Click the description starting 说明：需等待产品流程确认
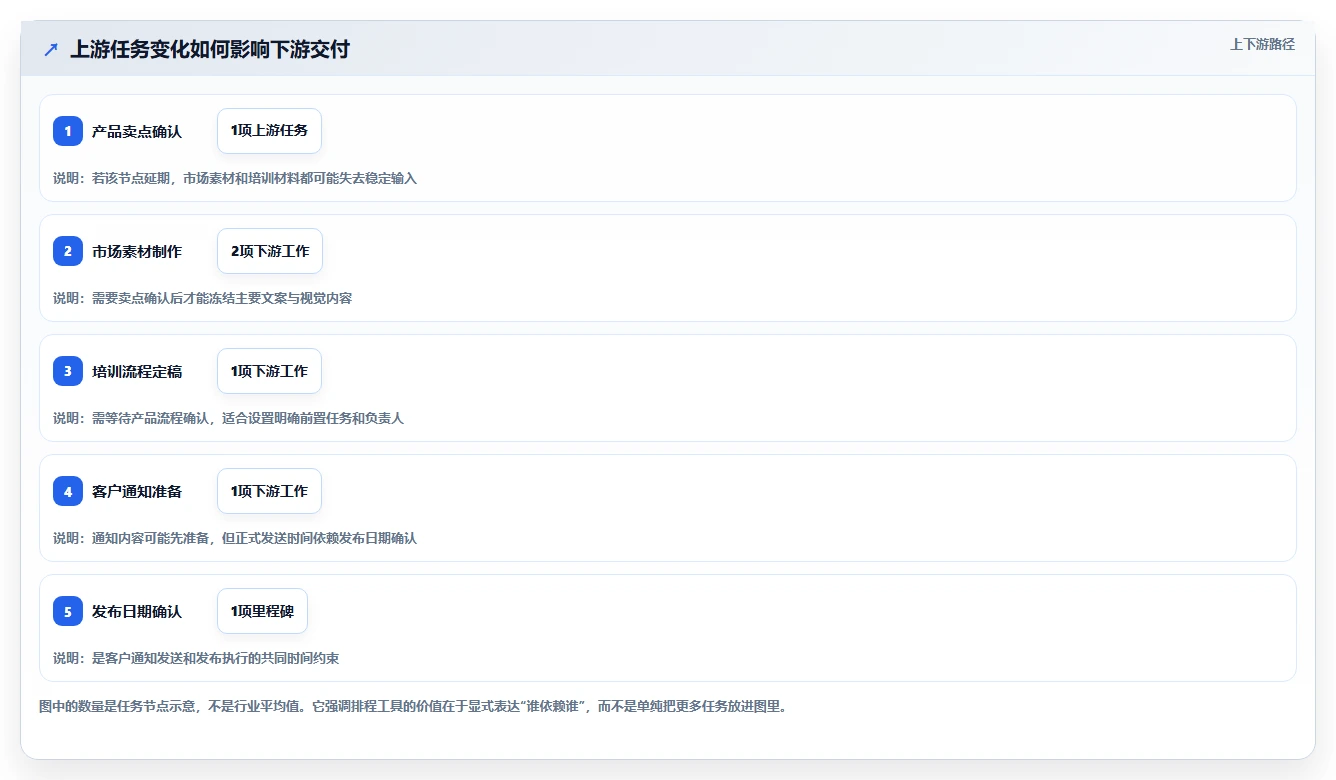 228,418
